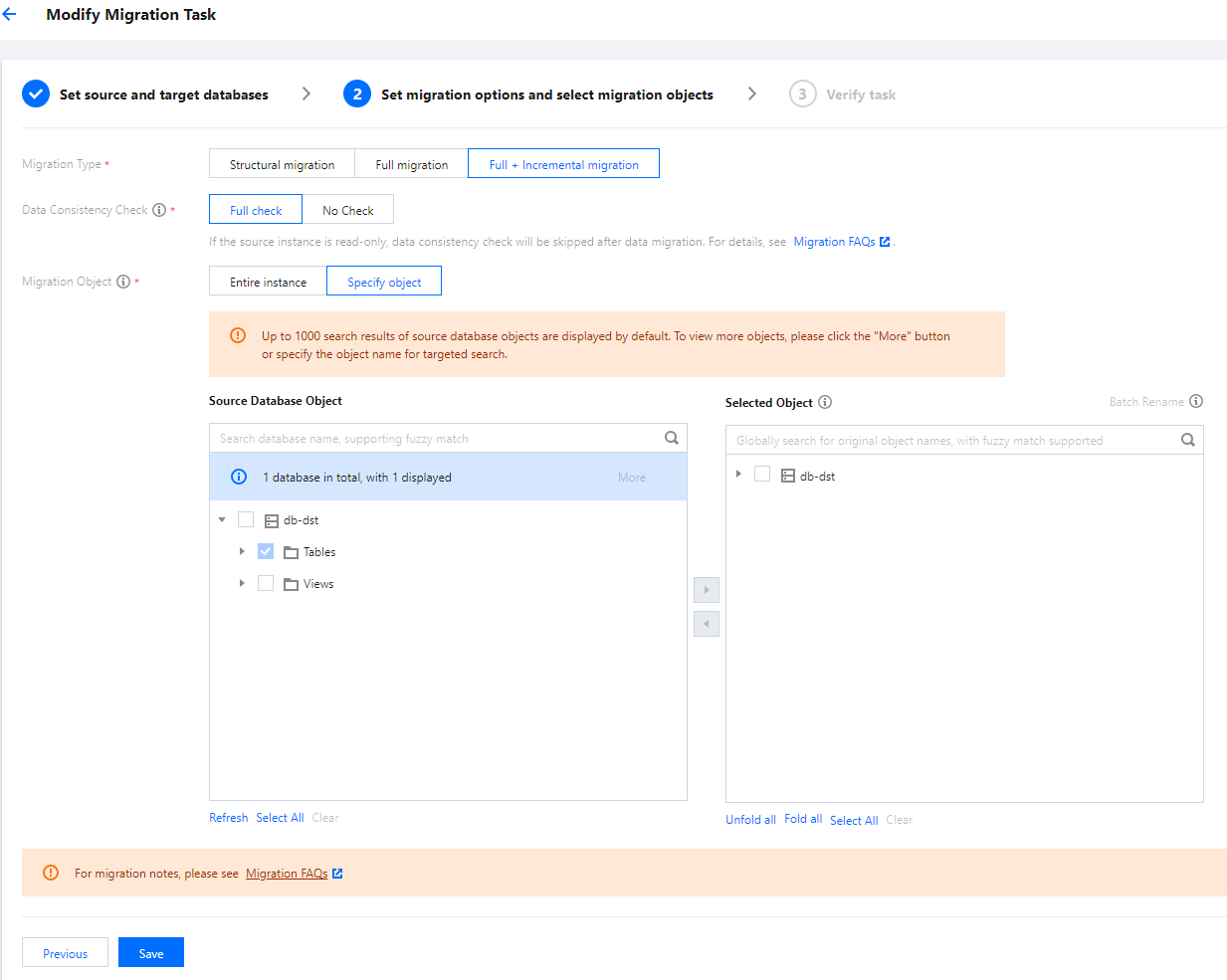Select the Full migration type option

click(x=411, y=164)
